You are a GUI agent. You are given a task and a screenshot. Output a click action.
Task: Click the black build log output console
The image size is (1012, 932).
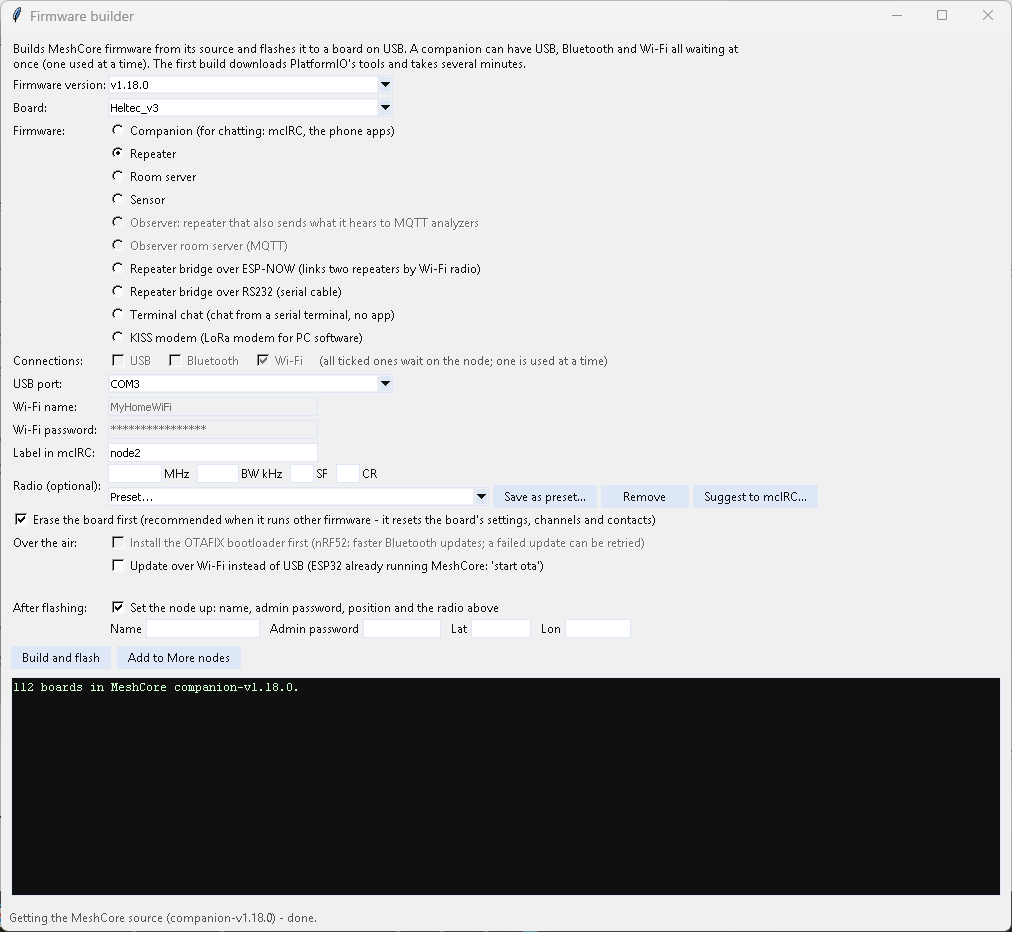point(505,786)
